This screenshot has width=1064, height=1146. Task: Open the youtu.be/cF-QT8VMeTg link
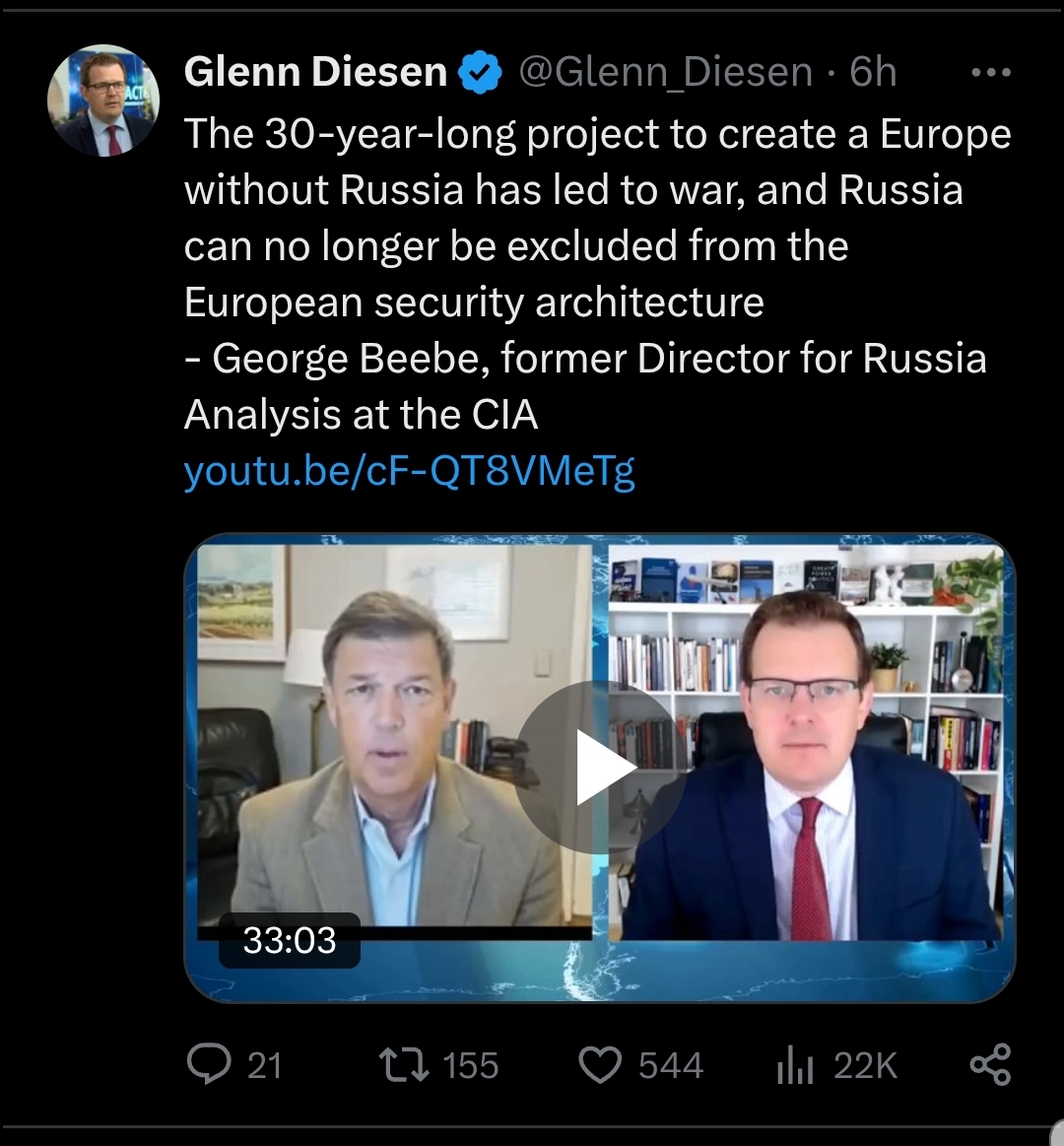409,472
